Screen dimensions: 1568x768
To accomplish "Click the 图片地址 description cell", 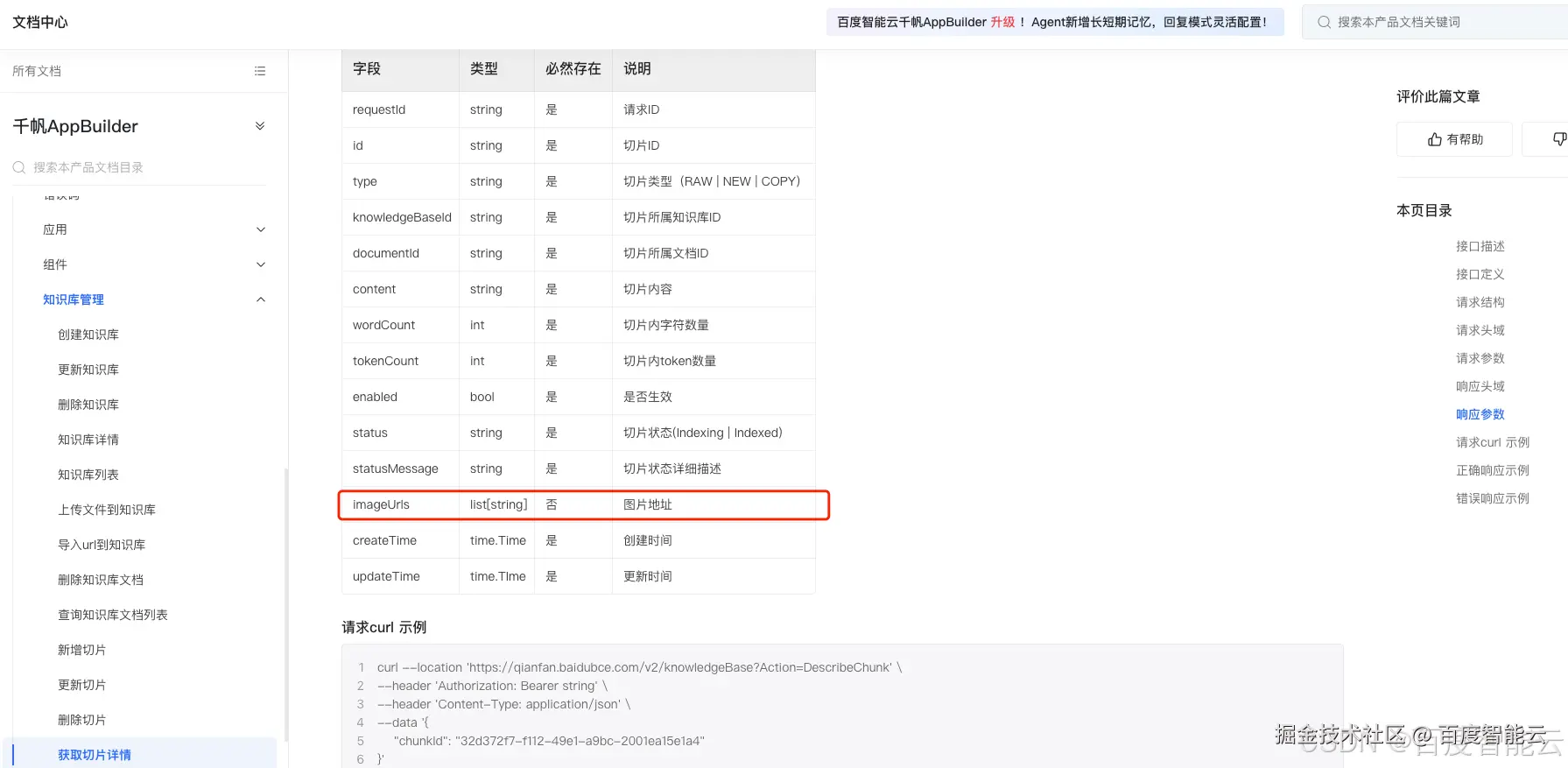I will [714, 504].
